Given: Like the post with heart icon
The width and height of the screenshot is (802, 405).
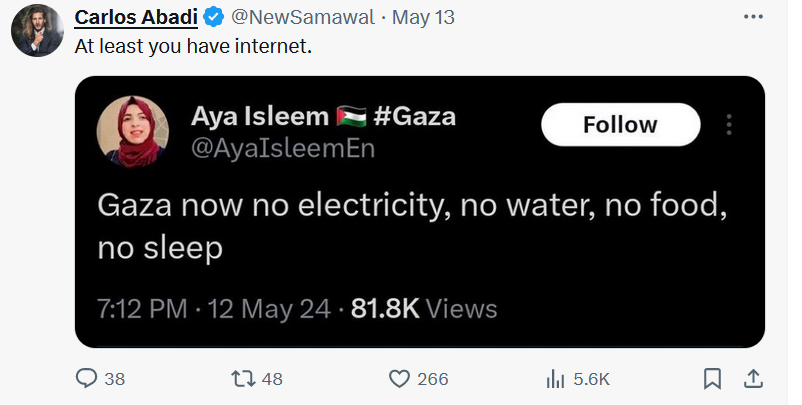Looking at the screenshot, I should tap(399, 379).
